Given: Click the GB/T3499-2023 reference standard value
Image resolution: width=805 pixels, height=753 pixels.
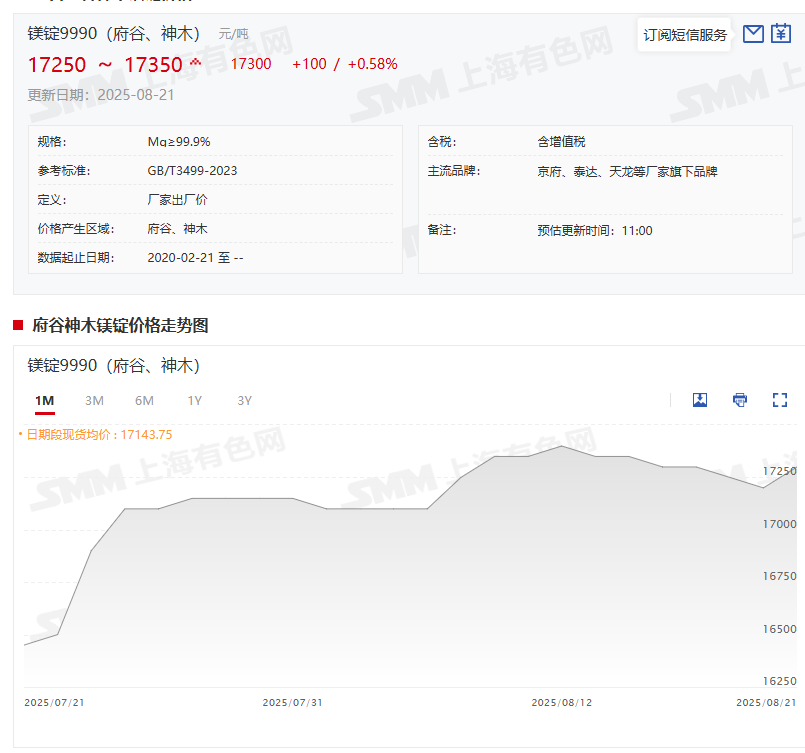Looking at the screenshot, I should (x=192, y=171).
